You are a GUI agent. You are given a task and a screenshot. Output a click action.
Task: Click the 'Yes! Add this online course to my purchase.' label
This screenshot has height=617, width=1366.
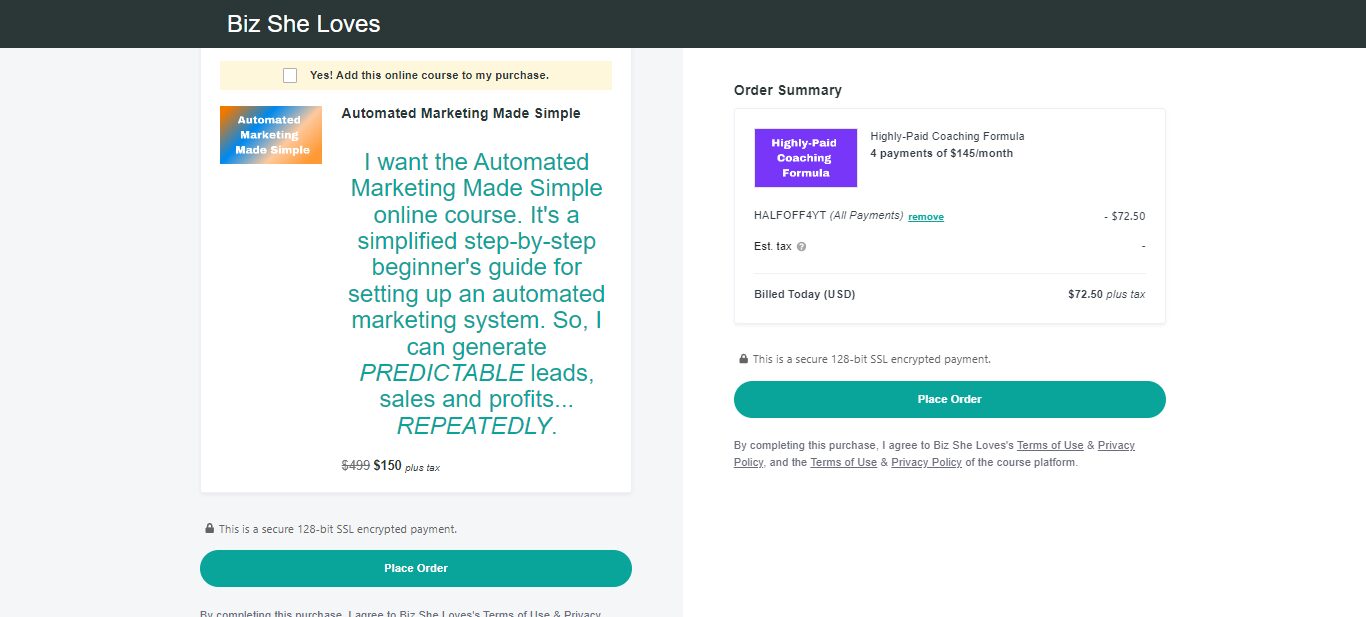pyautogui.click(x=429, y=75)
